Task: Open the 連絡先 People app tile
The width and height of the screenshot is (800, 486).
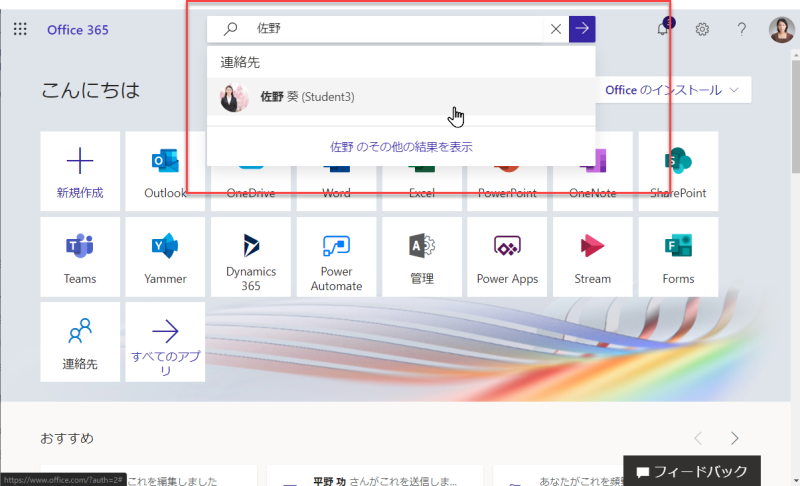Action: pos(80,342)
